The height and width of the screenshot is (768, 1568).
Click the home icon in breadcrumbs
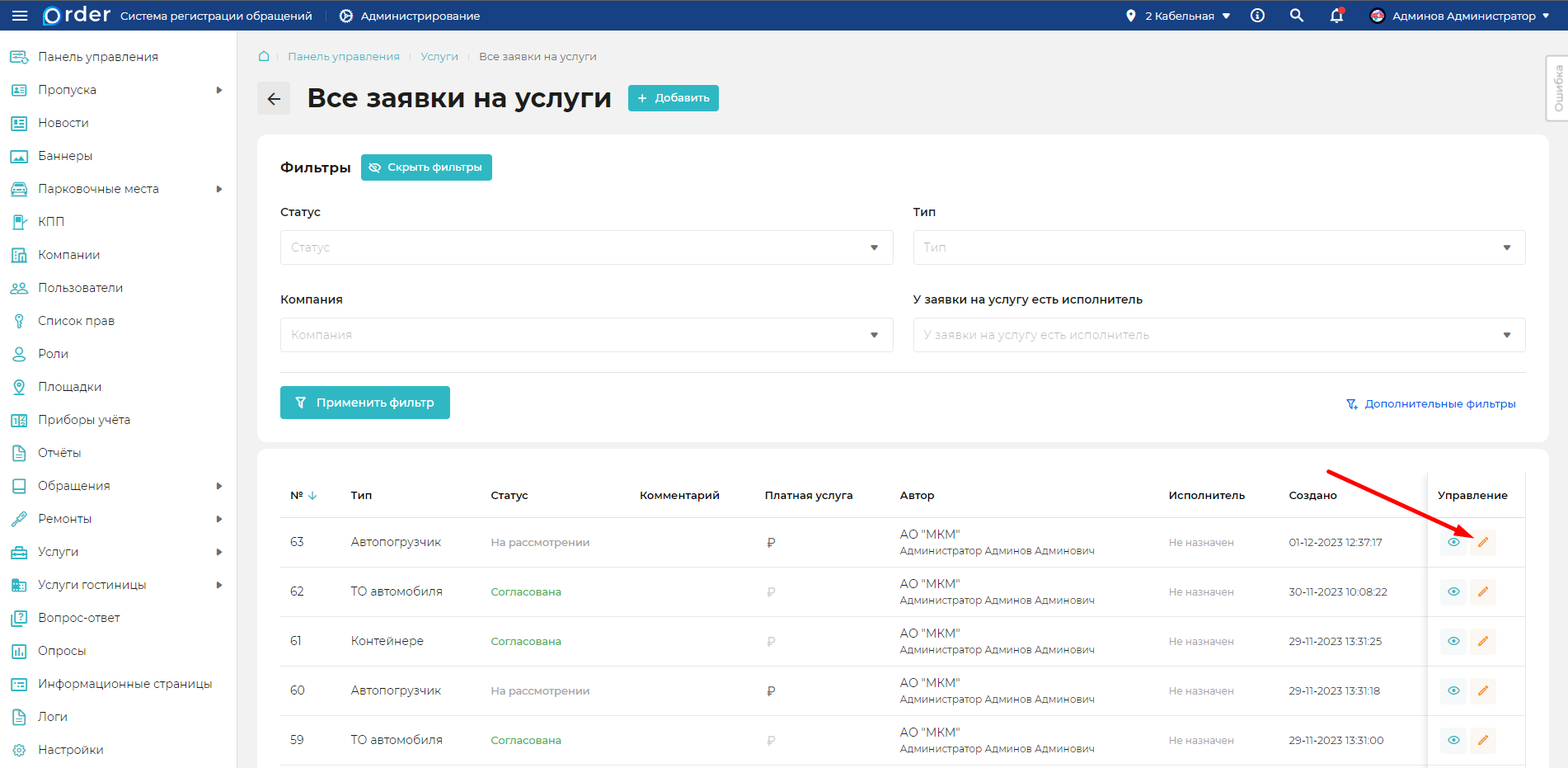(x=264, y=56)
